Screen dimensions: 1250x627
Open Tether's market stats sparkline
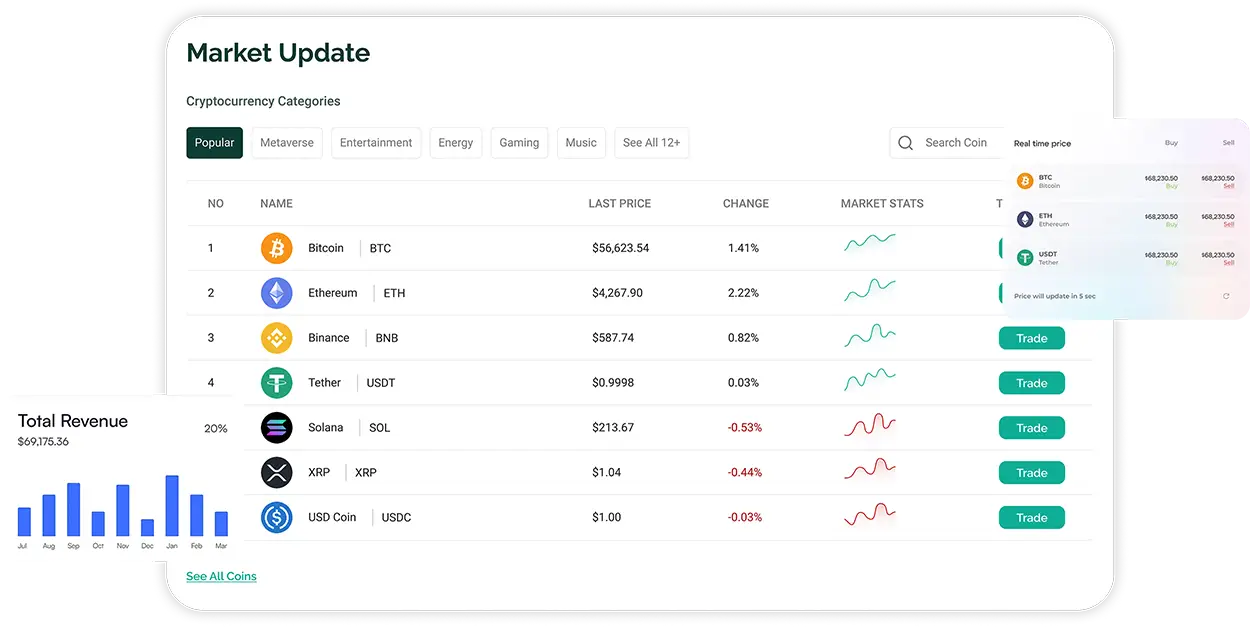(x=870, y=379)
